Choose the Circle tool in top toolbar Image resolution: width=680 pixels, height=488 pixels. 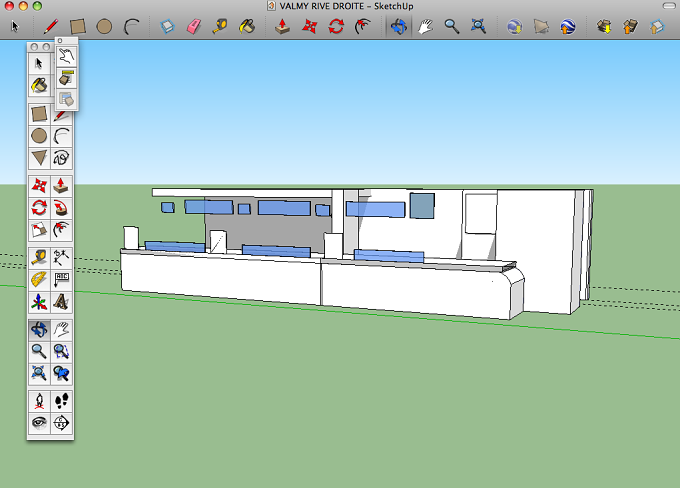pos(104,26)
